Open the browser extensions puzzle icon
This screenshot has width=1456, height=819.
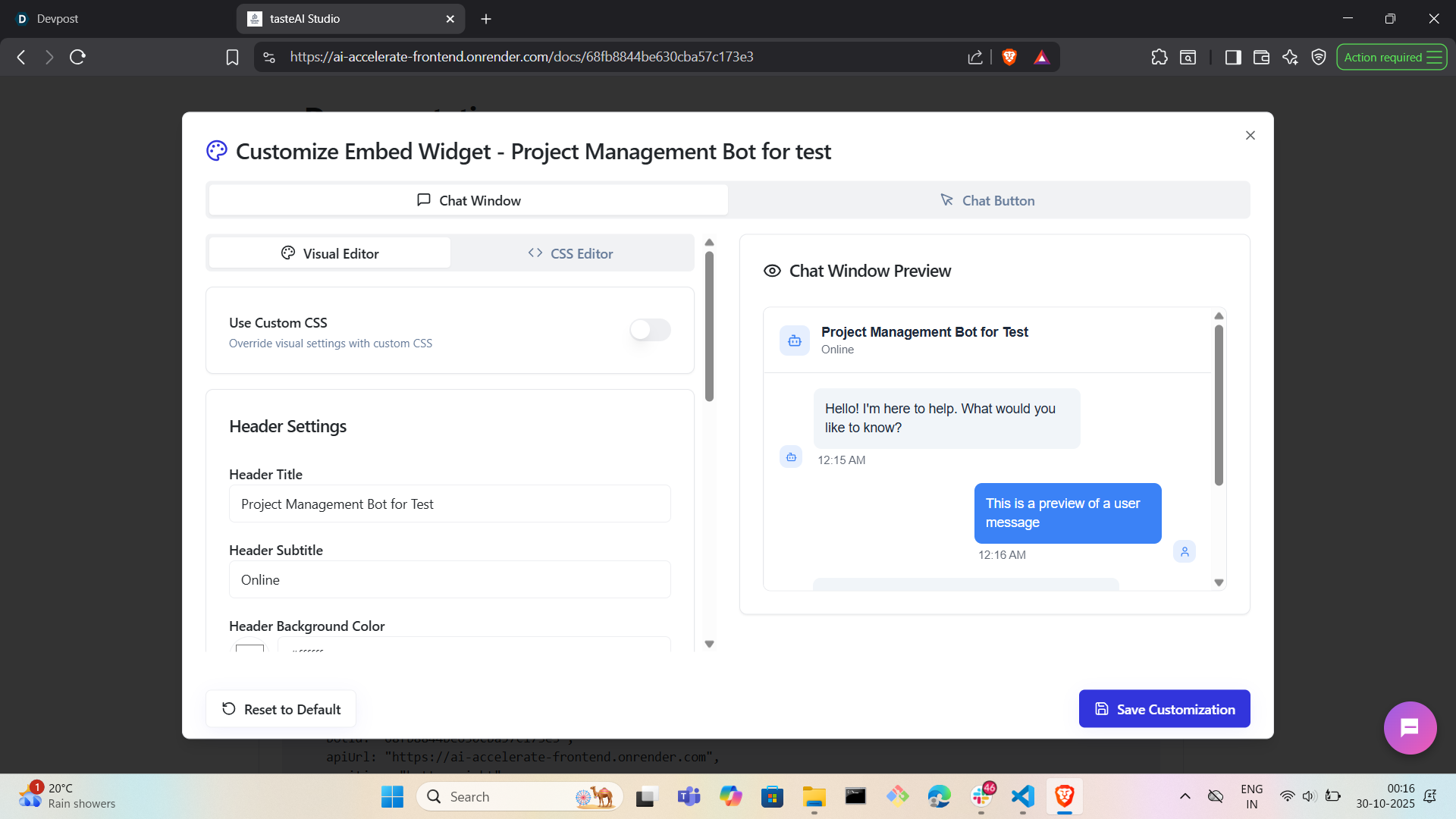point(1159,57)
